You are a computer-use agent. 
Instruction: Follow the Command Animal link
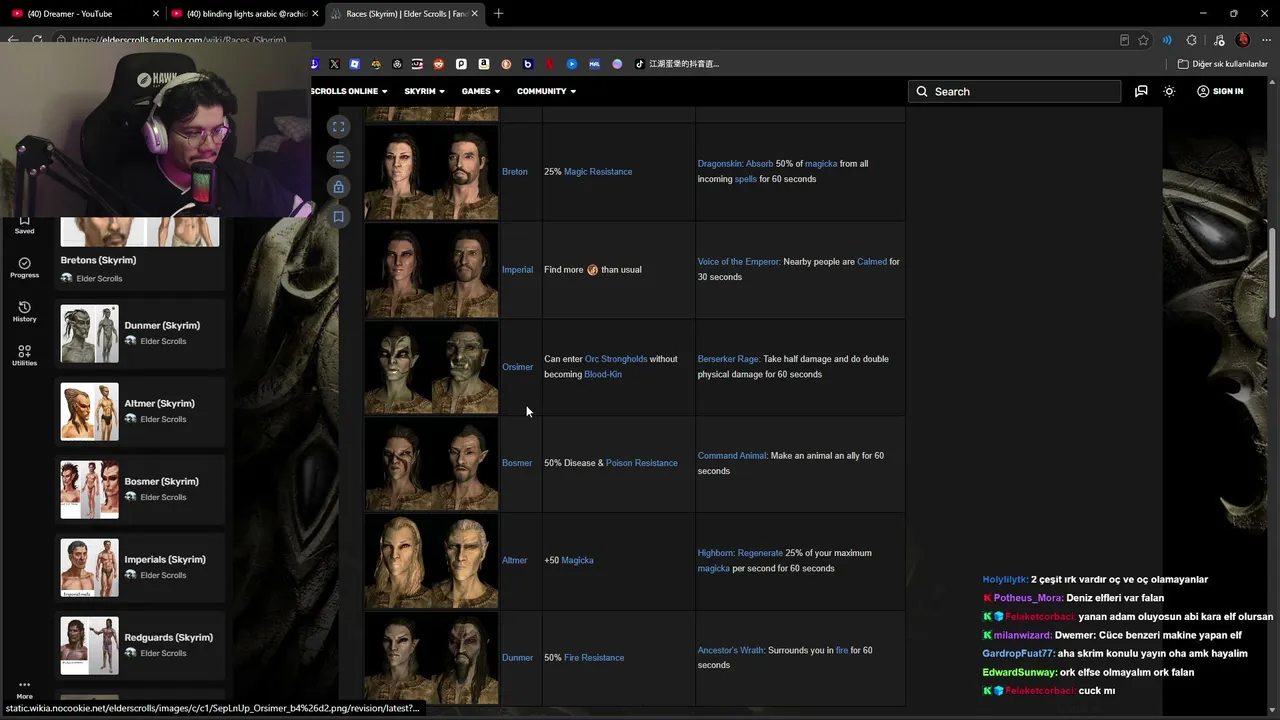(732, 456)
